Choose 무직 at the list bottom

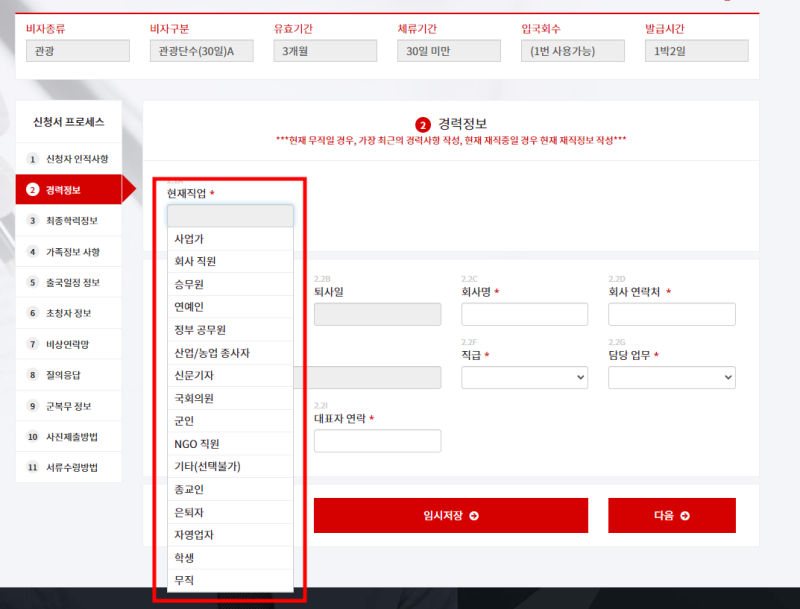(x=230, y=580)
